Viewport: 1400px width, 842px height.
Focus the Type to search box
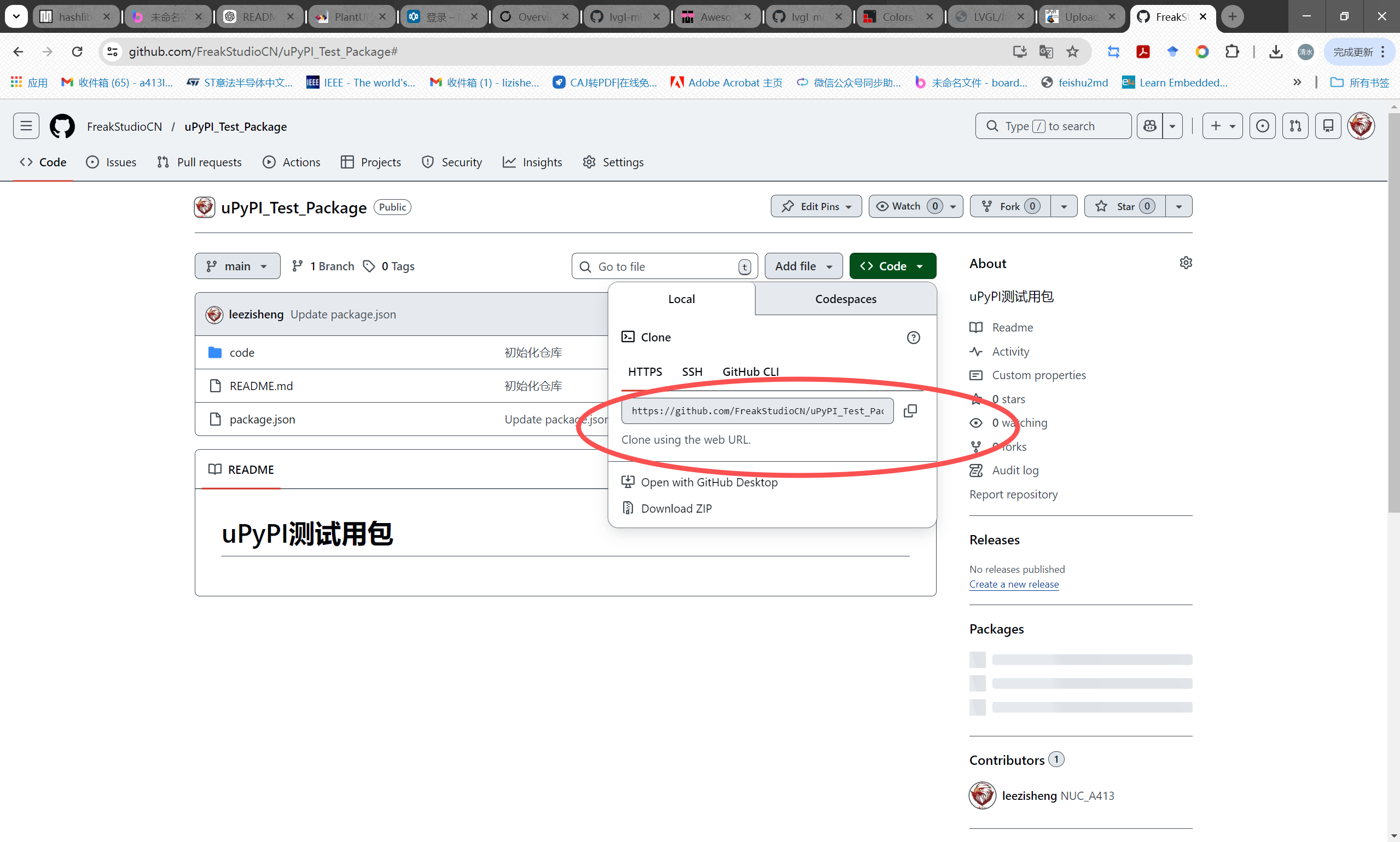click(x=1053, y=126)
